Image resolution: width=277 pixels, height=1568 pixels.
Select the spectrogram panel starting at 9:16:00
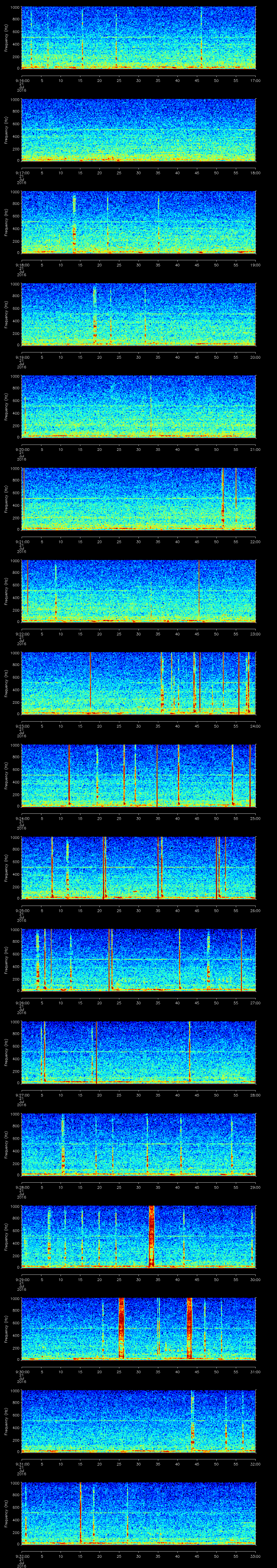(139, 38)
